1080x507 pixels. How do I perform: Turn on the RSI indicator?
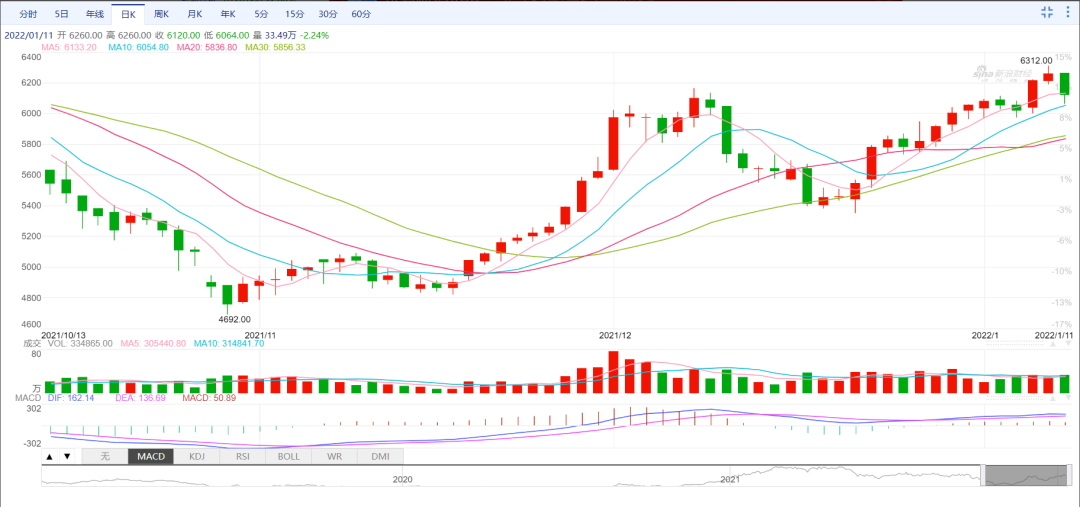[242, 456]
